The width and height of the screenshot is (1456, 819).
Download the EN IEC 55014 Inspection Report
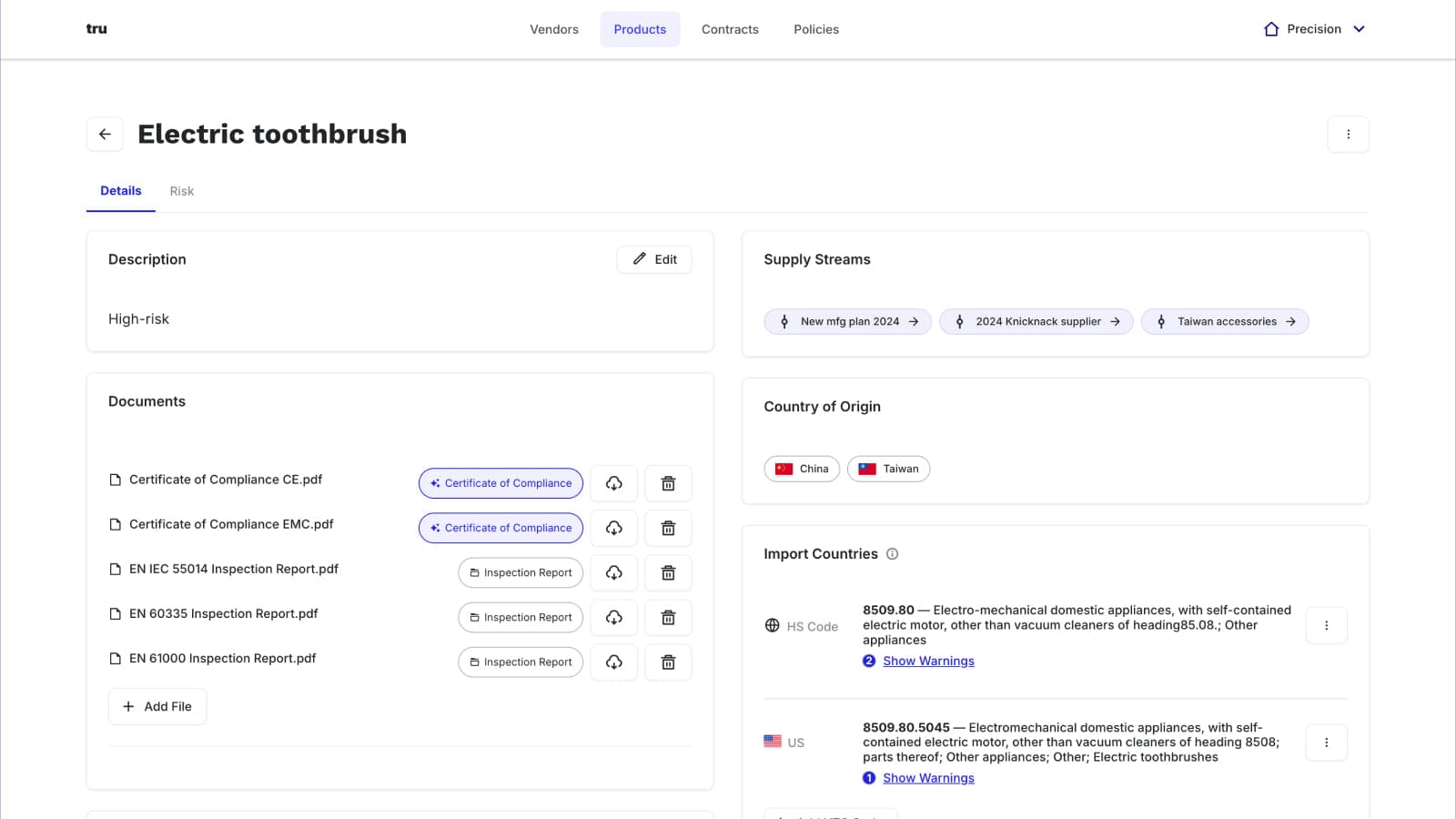coord(614,572)
